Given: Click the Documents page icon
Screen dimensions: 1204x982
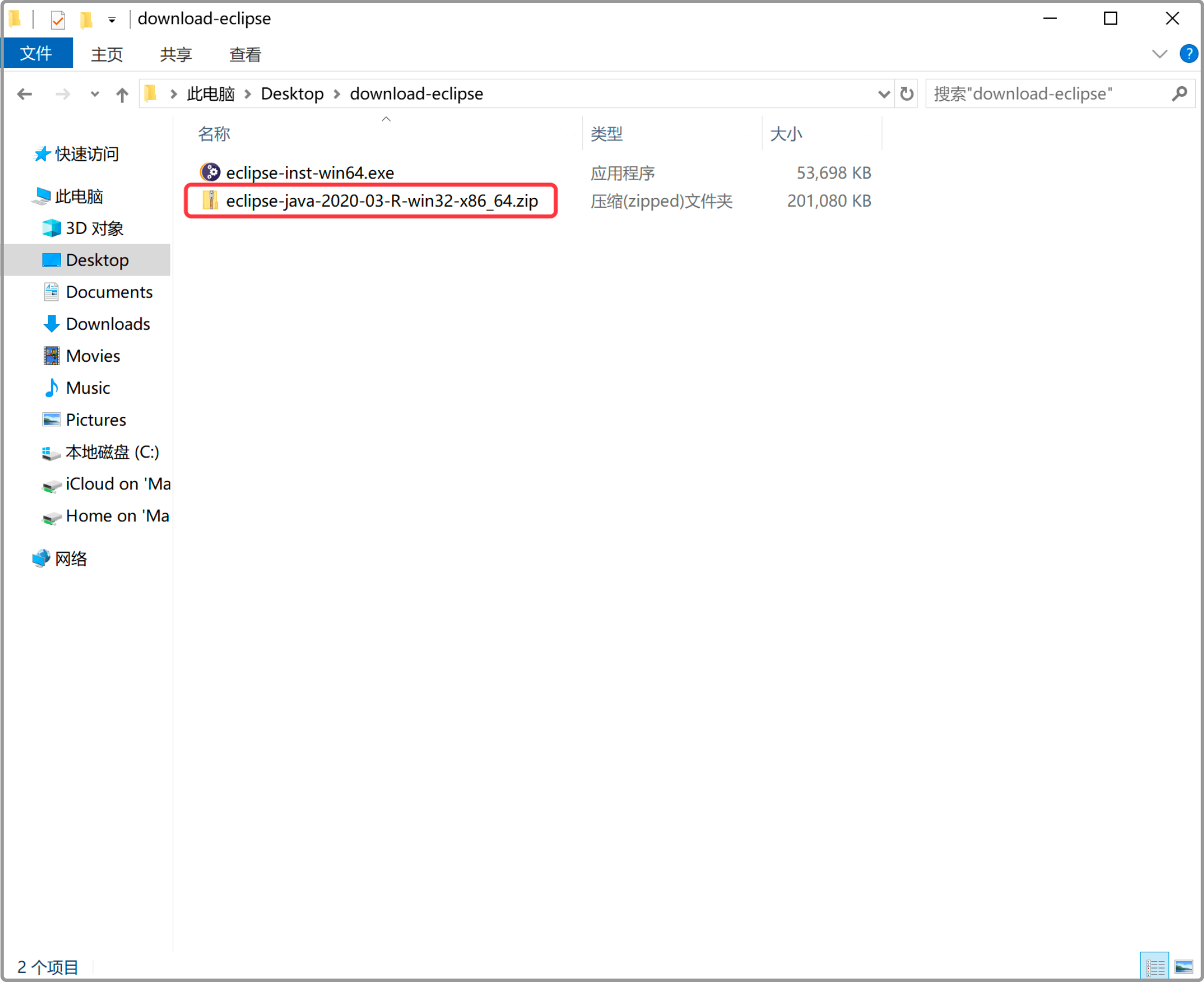Looking at the screenshot, I should point(51,292).
